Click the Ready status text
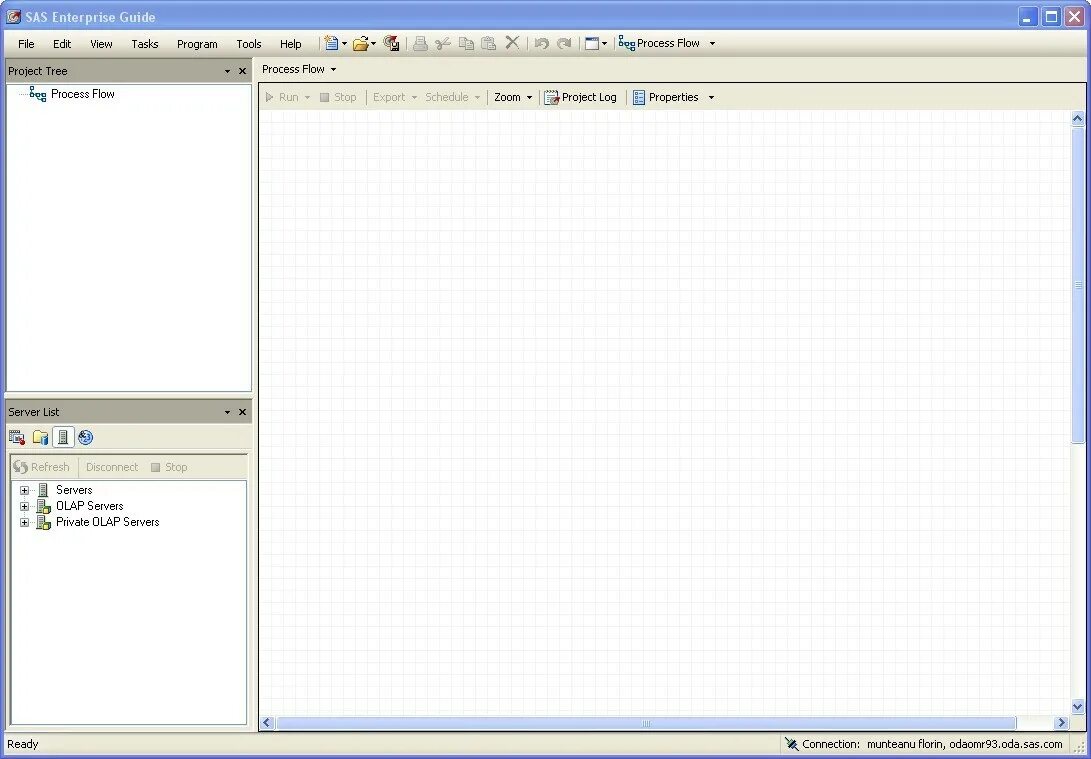Viewport: 1091px width, 759px height. 23,744
